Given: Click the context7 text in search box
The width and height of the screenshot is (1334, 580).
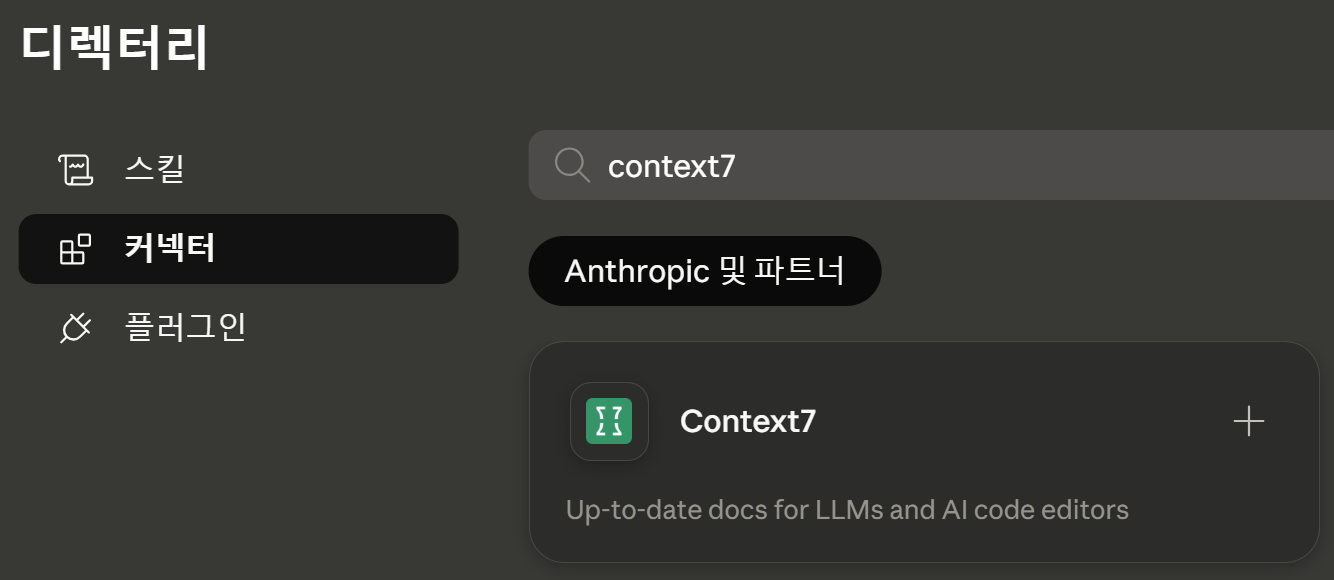Looking at the screenshot, I should (x=672, y=166).
